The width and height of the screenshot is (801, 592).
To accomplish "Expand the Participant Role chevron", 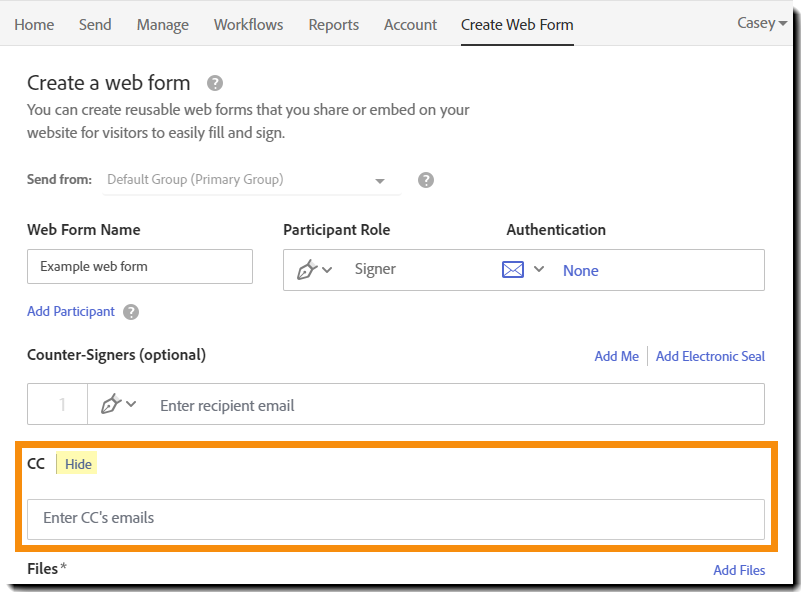I will [x=328, y=270].
